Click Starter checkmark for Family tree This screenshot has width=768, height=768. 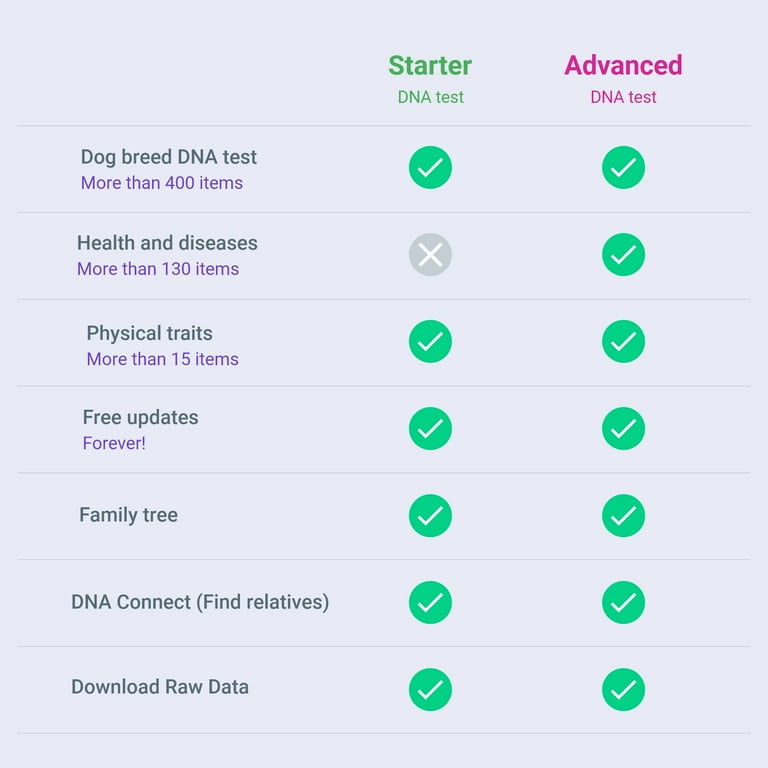(430, 516)
